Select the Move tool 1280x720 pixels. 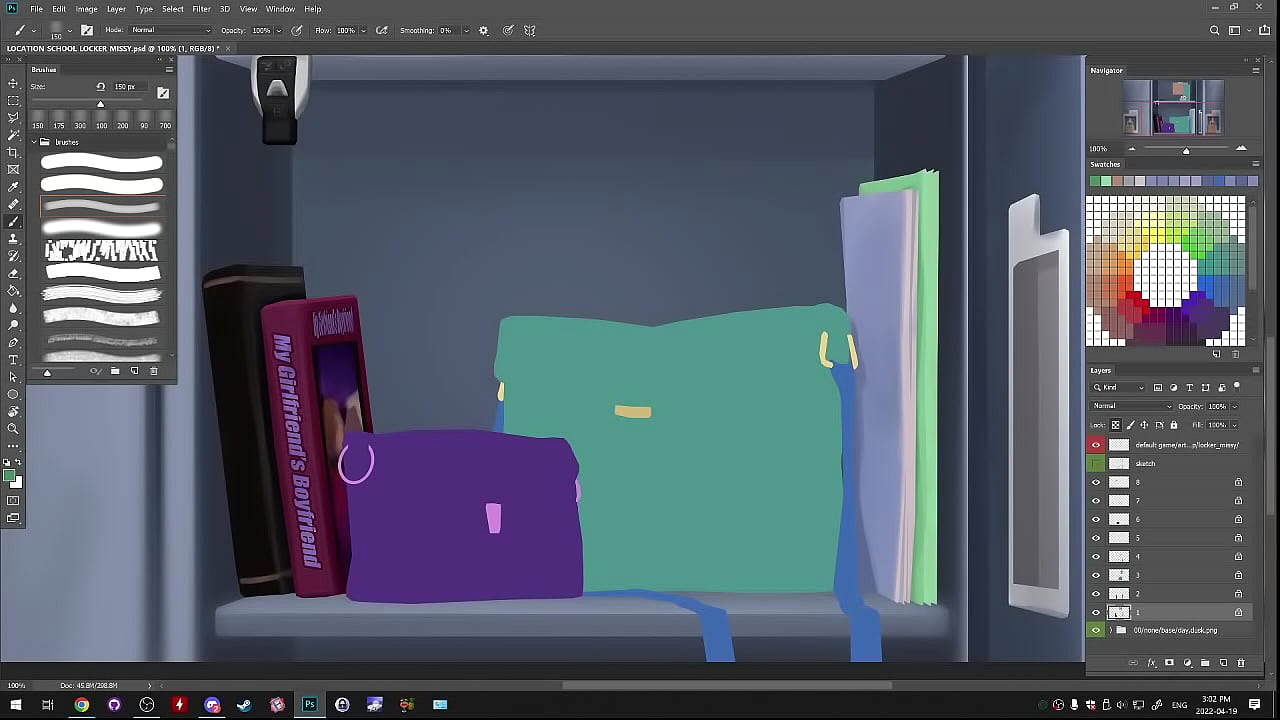coord(13,84)
